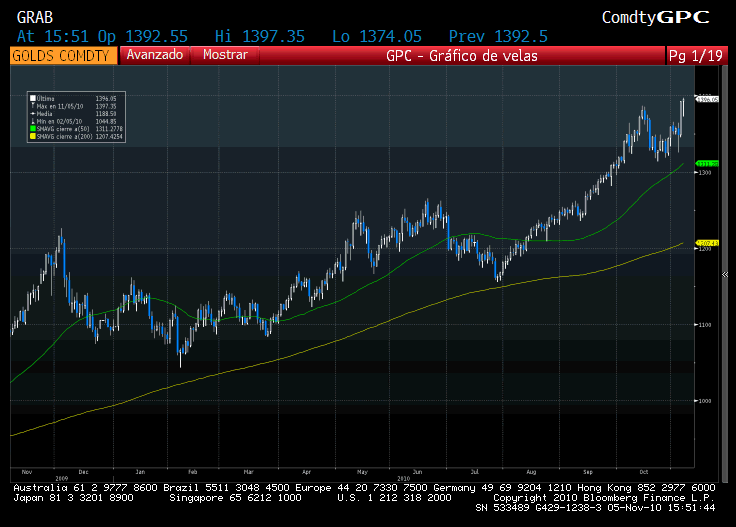Viewport: 736px width, 527px height.
Task: Click the 2009 year label on time axis
Action: pyautogui.click(x=61, y=478)
